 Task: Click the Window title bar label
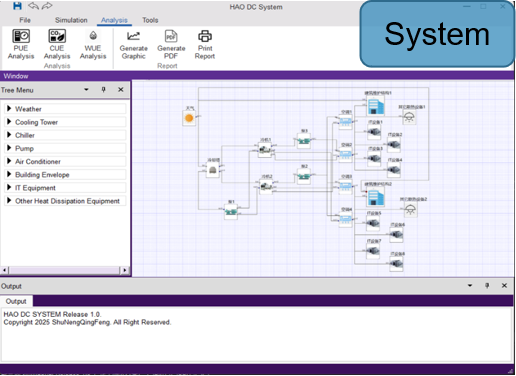[16, 76]
